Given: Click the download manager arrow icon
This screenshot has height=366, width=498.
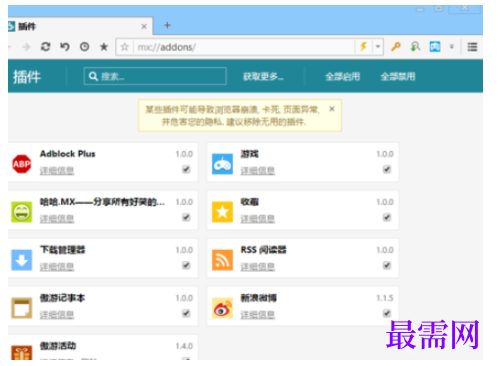Looking at the screenshot, I should click(x=22, y=260).
